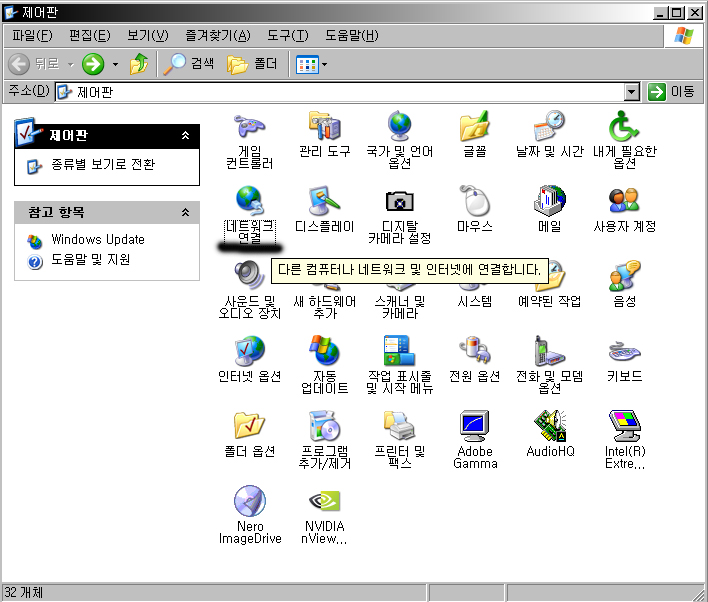The height and width of the screenshot is (602, 708).
Task: Open the 마우스 icon
Action: click(x=475, y=201)
